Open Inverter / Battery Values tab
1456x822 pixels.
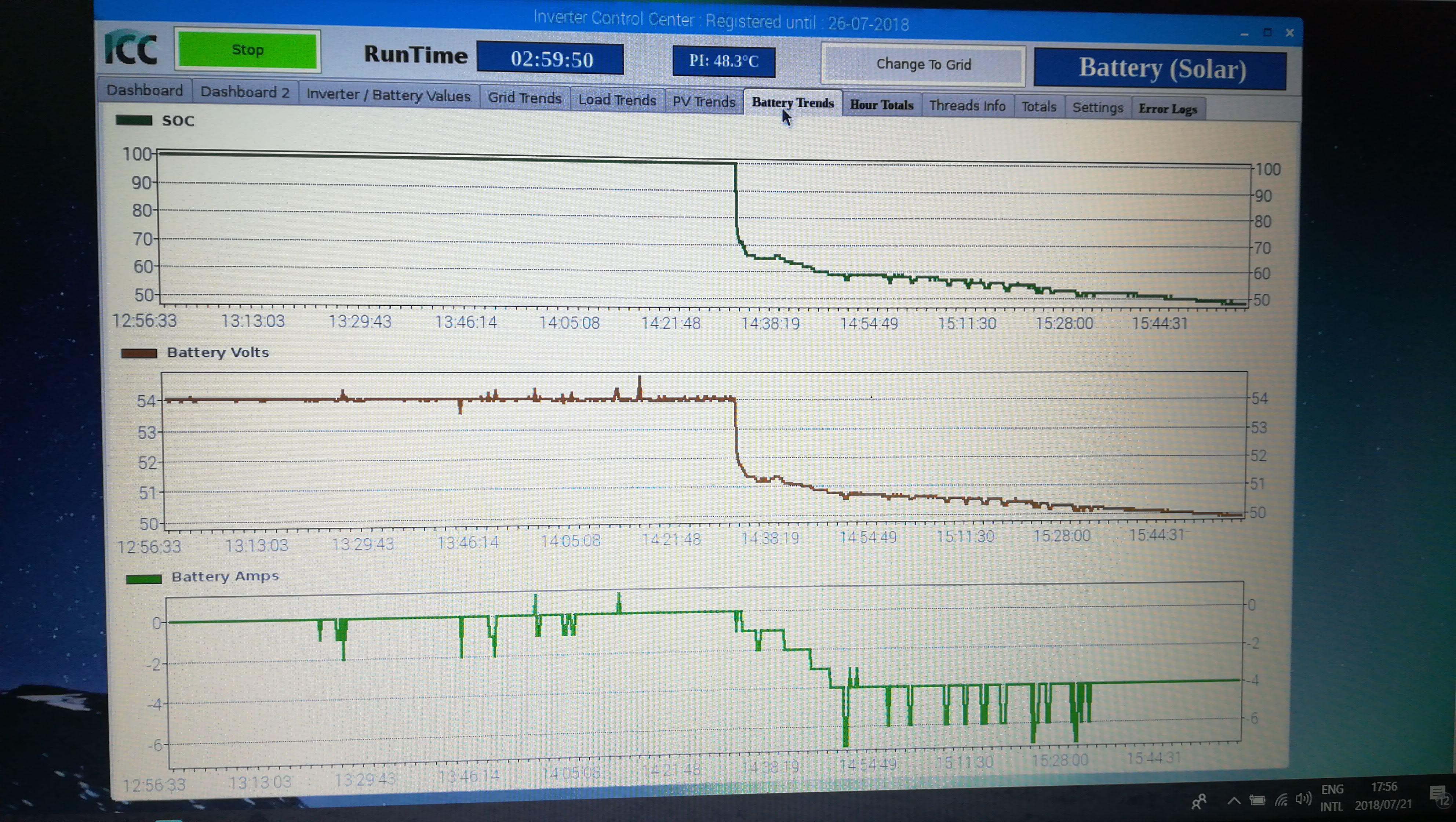389,95
